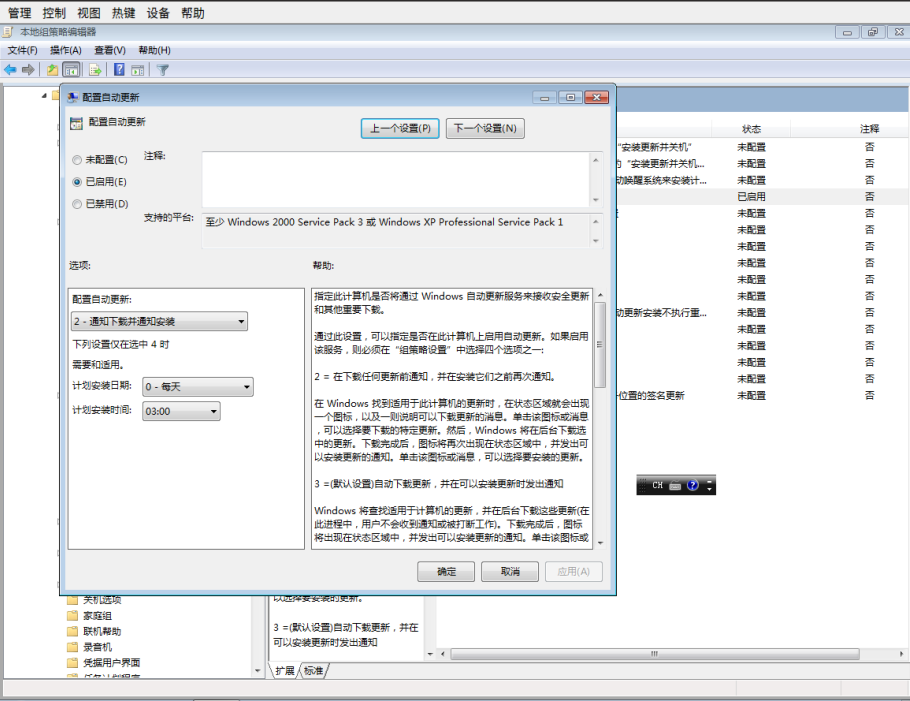Click the 确定 button
Screen dimensions: 910x701
[x=446, y=572]
